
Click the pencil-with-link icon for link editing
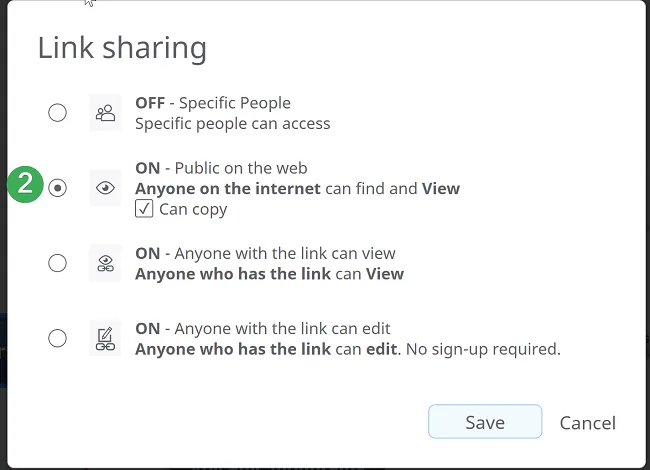tap(105, 338)
